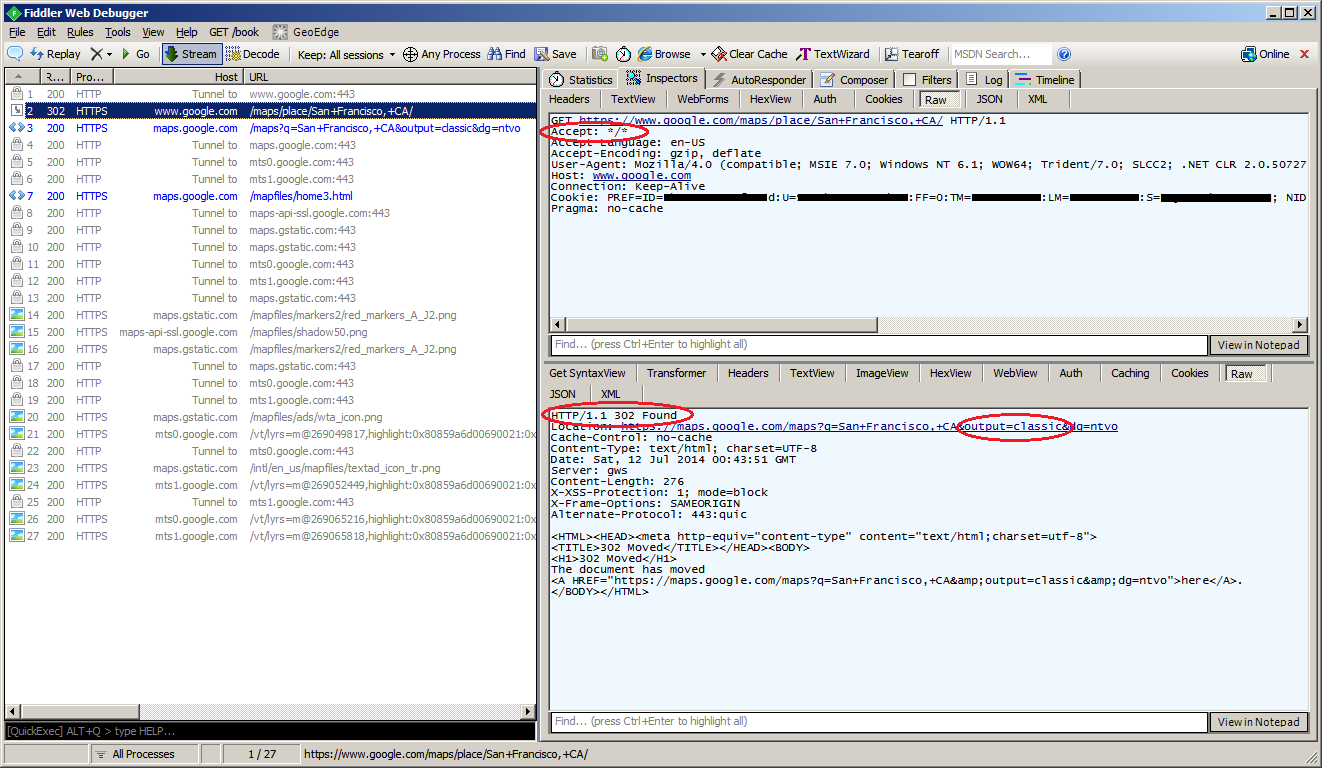Open the Keep: All sessions dropdown
The height and width of the screenshot is (768, 1322).
click(346, 54)
